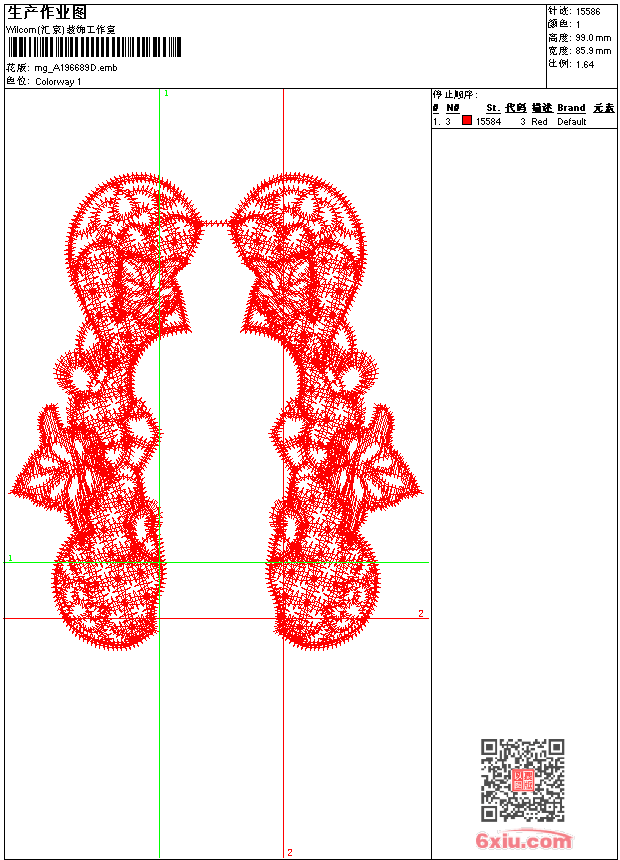Click the red seal in QR code center
This screenshot has width=620, height=860.
(523, 780)
